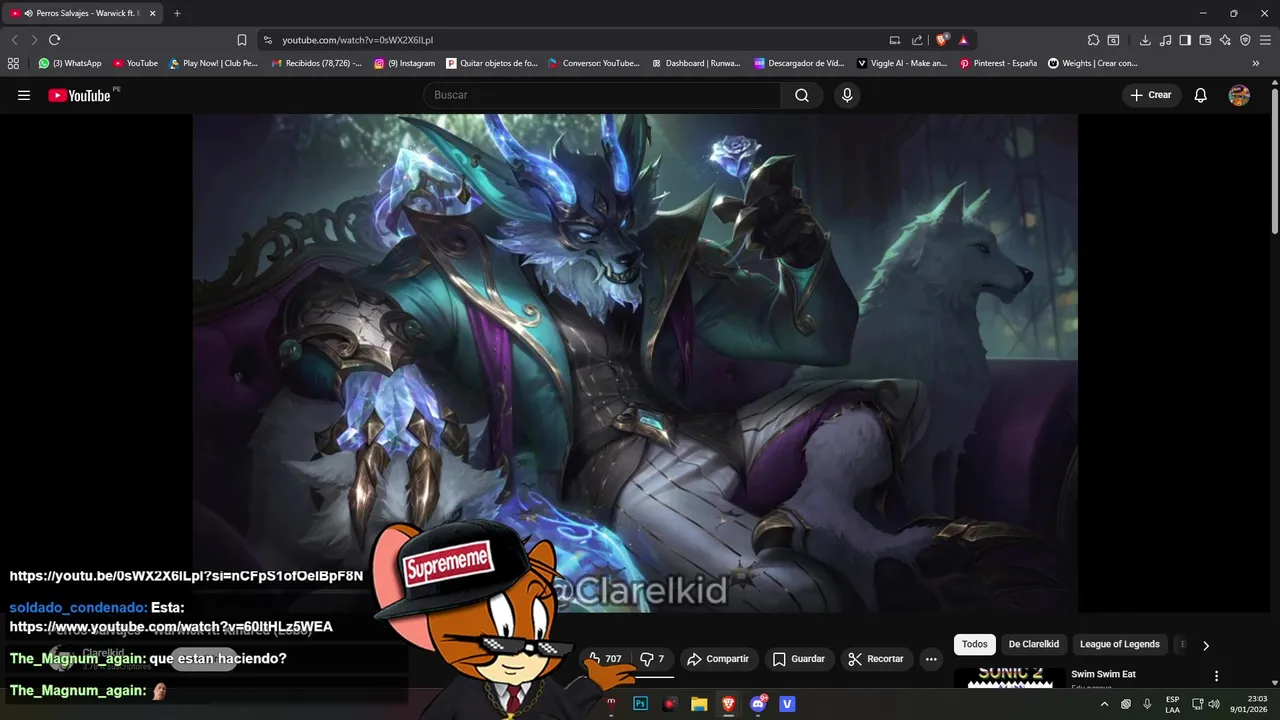This screenshot has height=720, width=1280.
Task: Show hidden system tray icons chevron
Action: pyautogui.click(x=1104, y=704)
